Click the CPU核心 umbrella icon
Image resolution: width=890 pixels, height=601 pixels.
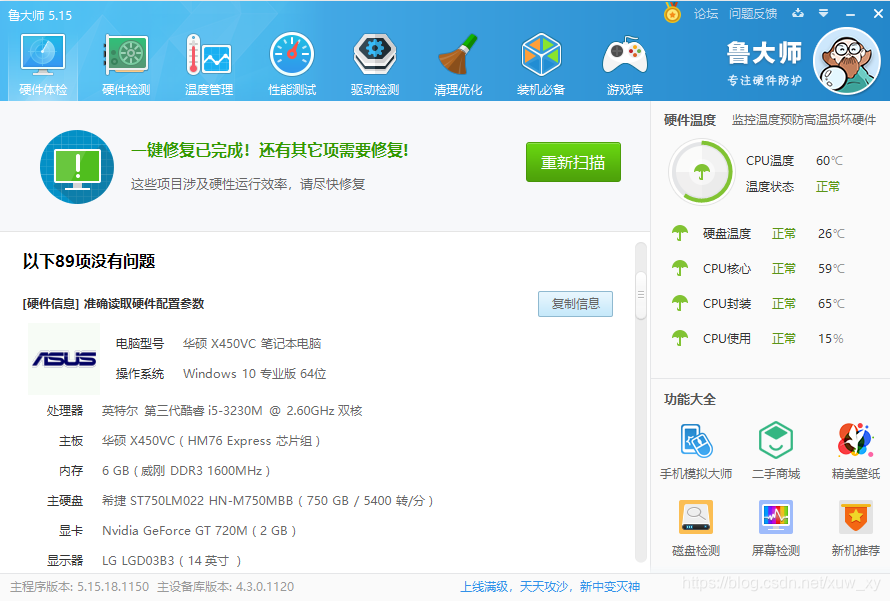tap(680, 268)
